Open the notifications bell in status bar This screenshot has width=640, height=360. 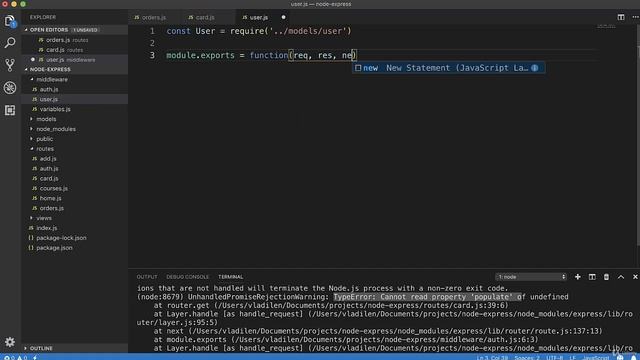633,358
